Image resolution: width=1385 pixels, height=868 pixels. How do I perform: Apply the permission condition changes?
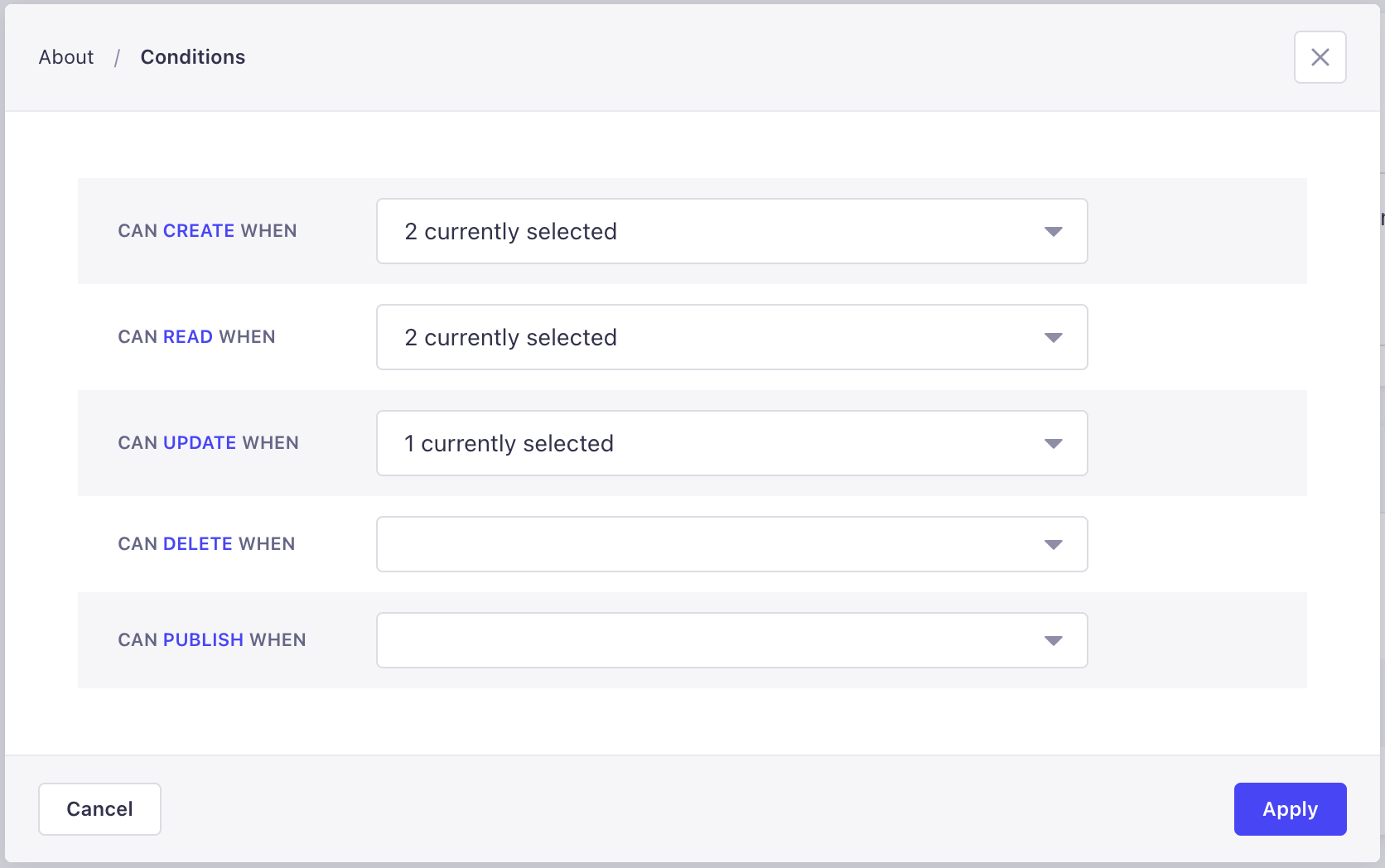point(1289,809)
